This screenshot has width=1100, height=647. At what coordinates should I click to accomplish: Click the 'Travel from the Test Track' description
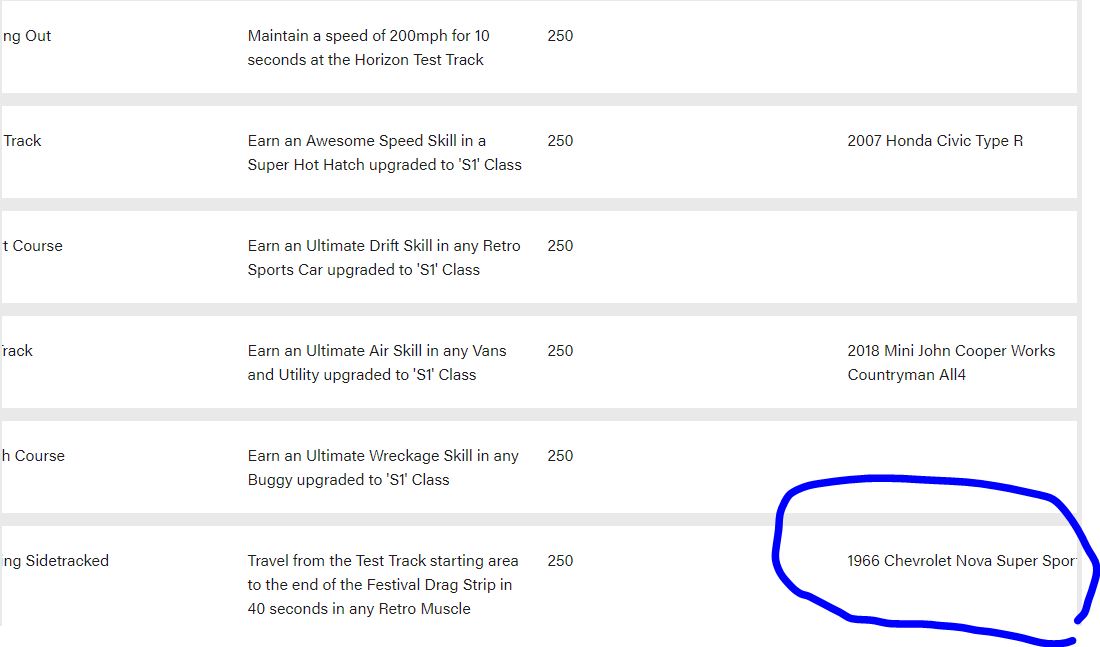[383, 585]
